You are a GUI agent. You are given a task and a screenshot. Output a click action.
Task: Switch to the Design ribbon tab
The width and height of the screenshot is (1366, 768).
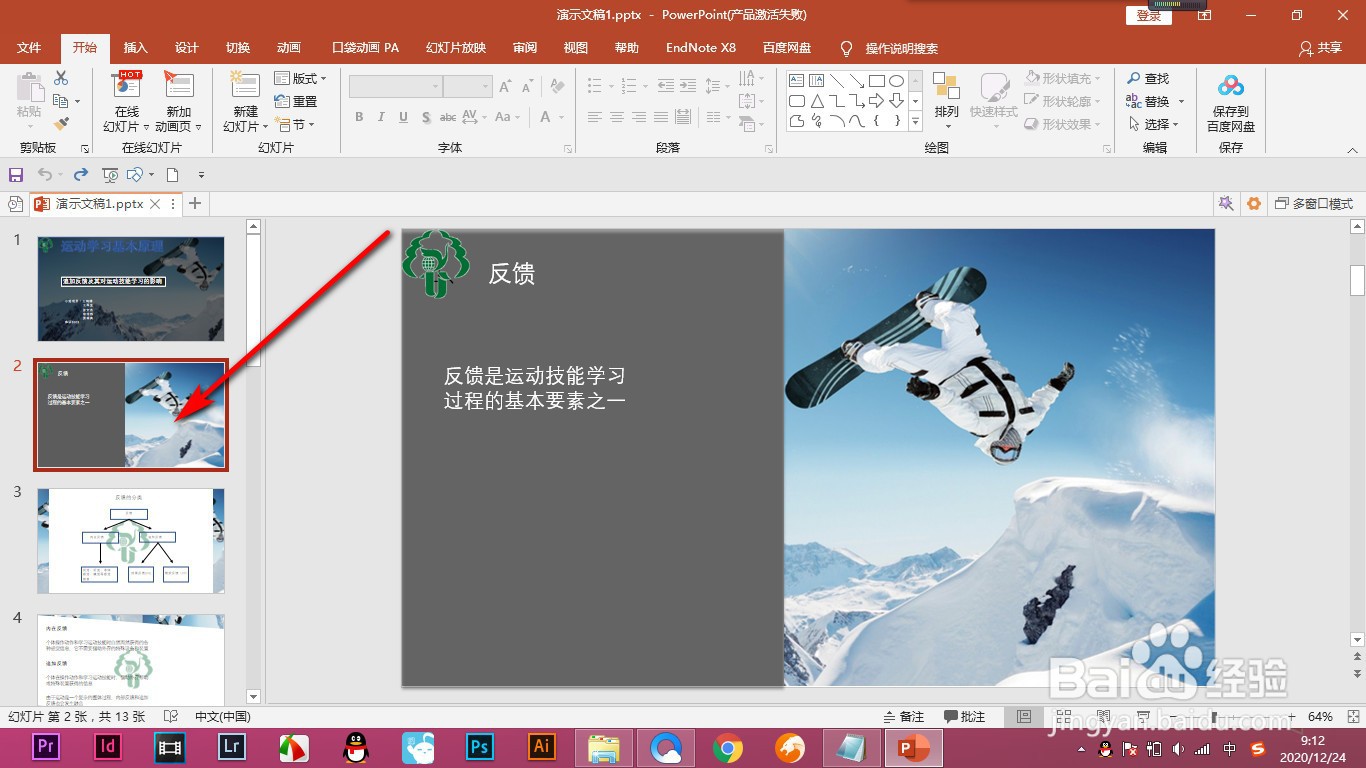[187, 48]
